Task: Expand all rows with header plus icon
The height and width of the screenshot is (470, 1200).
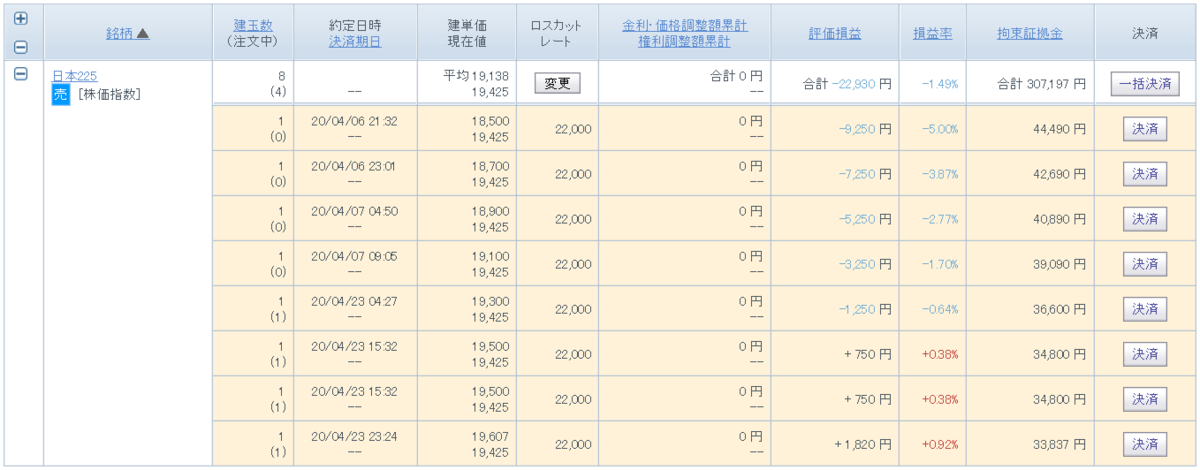Action: (x=21, y=18)
